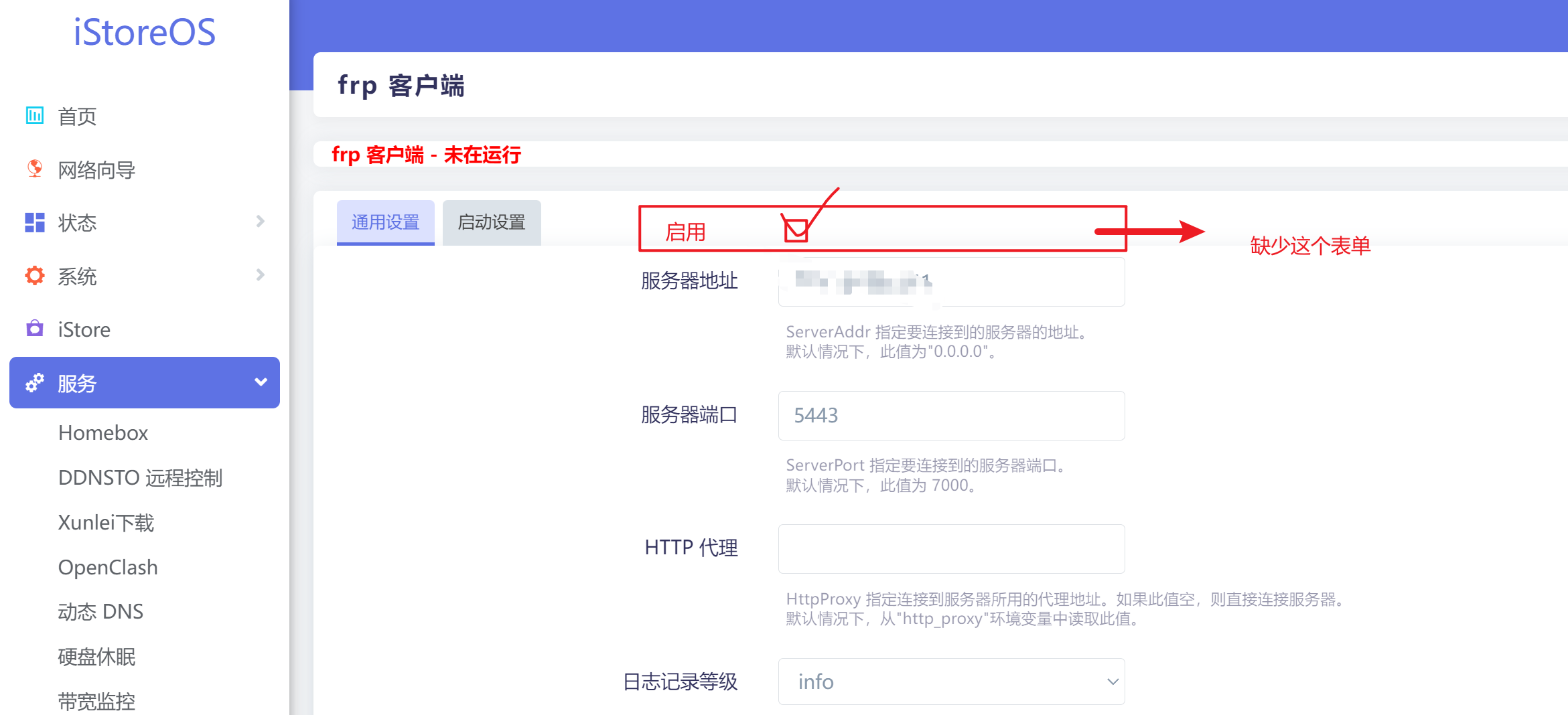Select the 通用设置 tab
This screenshot has width=1568, height=715.
385,222
